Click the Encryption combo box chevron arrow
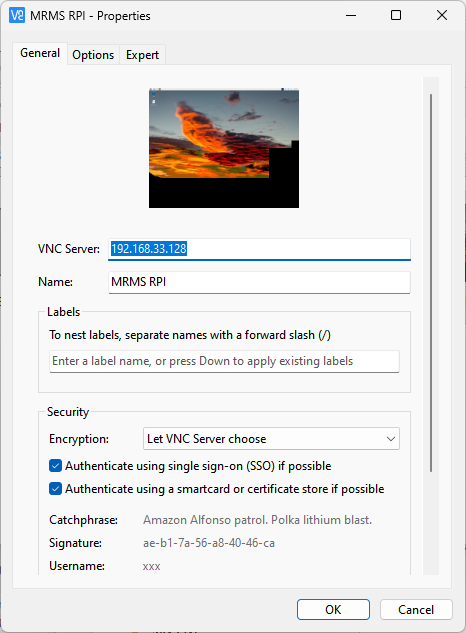The image size is (466, 633). point(390,439)
